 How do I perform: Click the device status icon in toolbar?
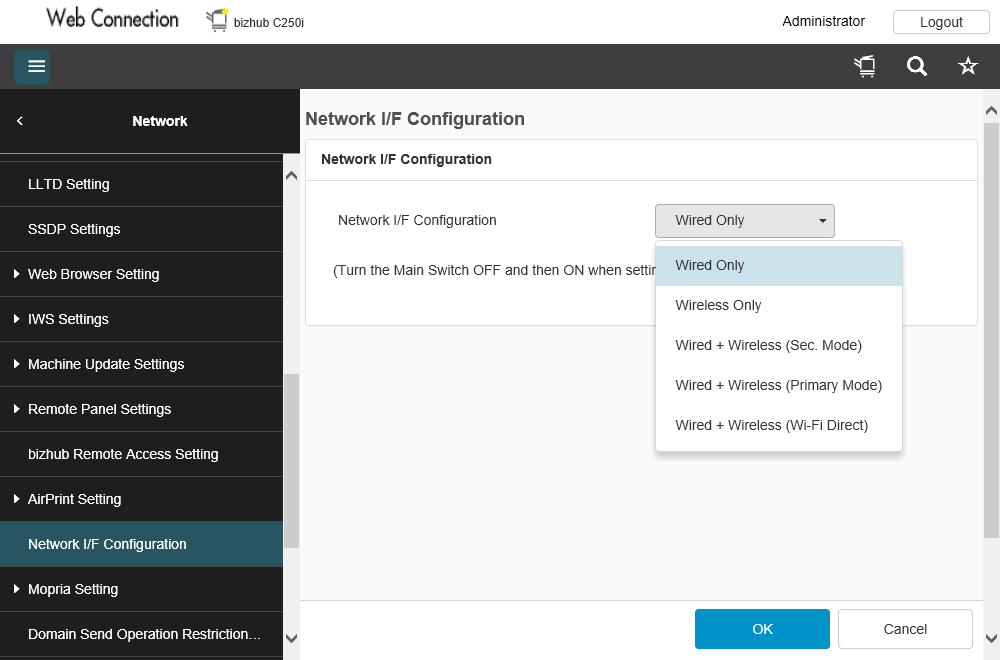pos(865,67)
